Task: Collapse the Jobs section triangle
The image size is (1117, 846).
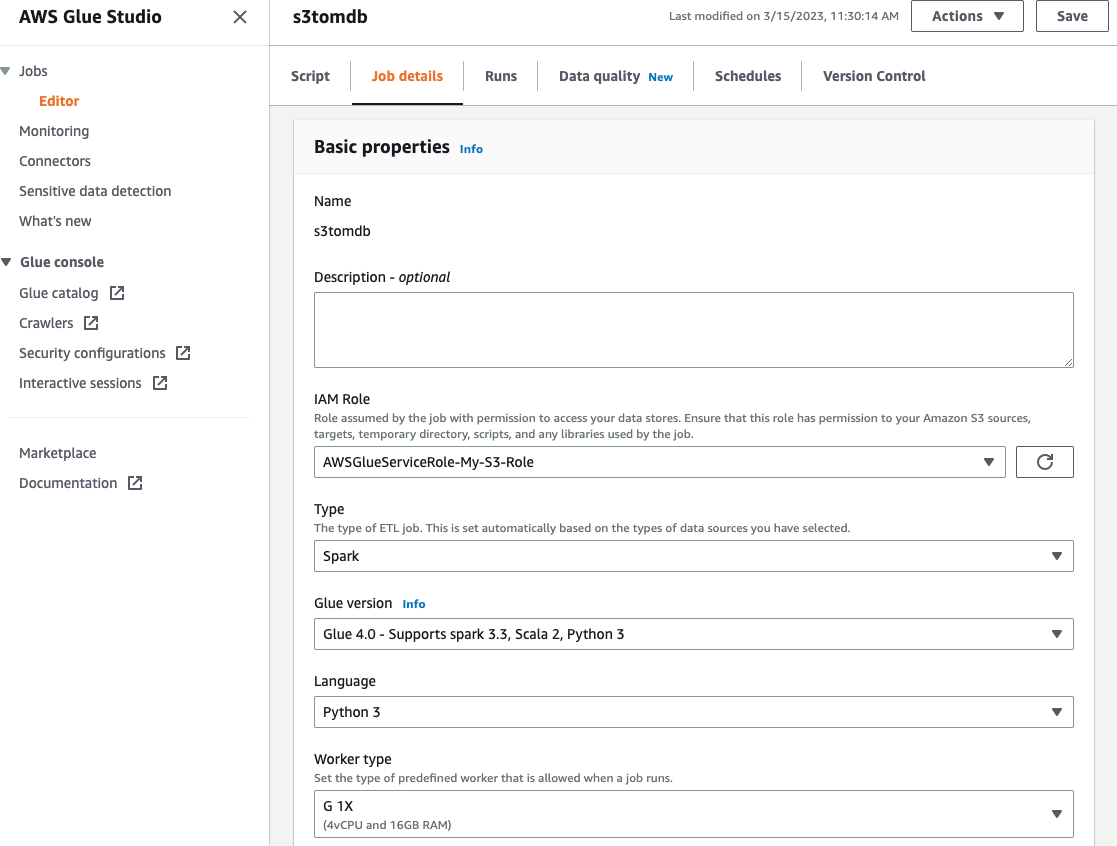Action: point(7,71)
